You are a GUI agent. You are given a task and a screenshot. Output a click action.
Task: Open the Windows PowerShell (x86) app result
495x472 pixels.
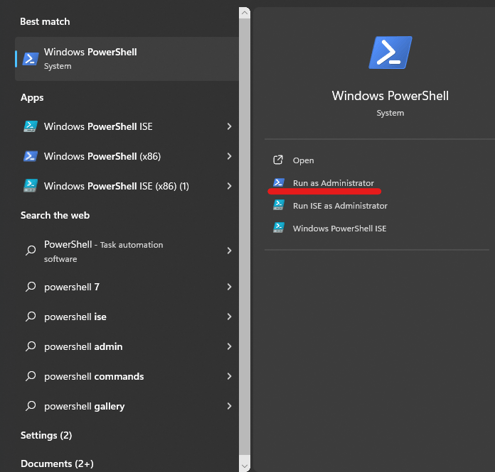click(127, 156)
